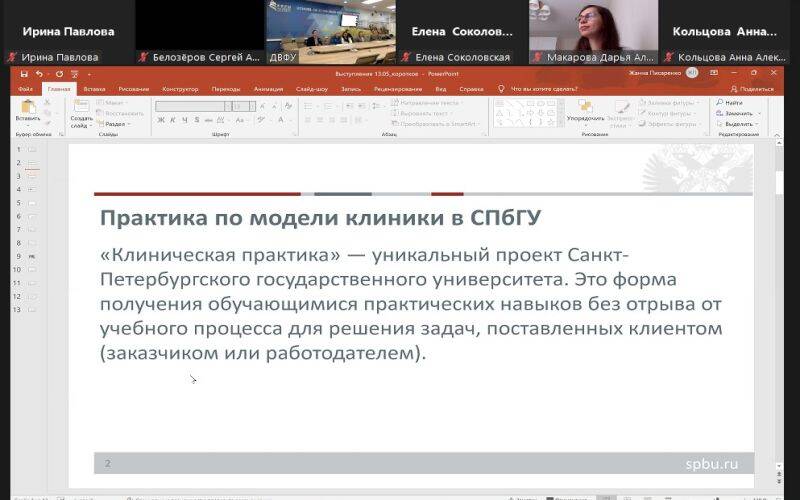Click the Поделиться (Share) button

[x=753, y=89]
